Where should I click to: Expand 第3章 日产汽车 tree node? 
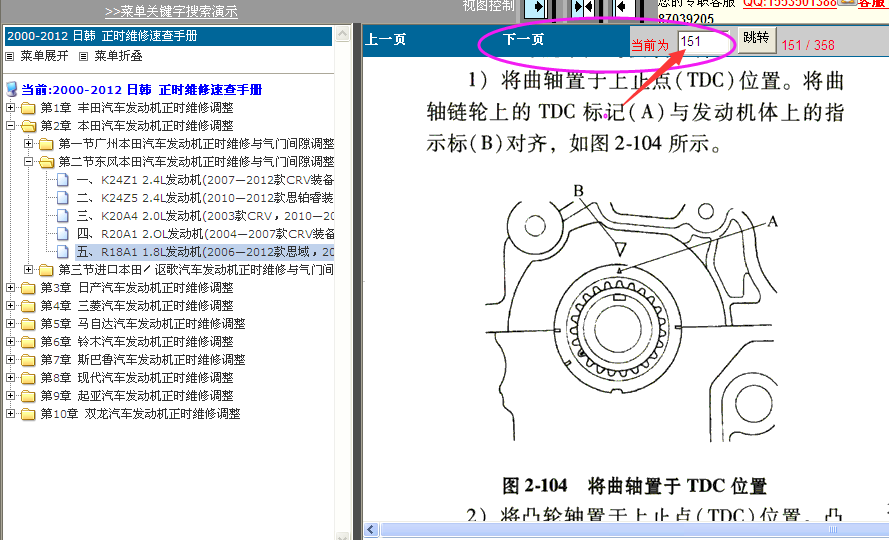[x=10, y=288]
